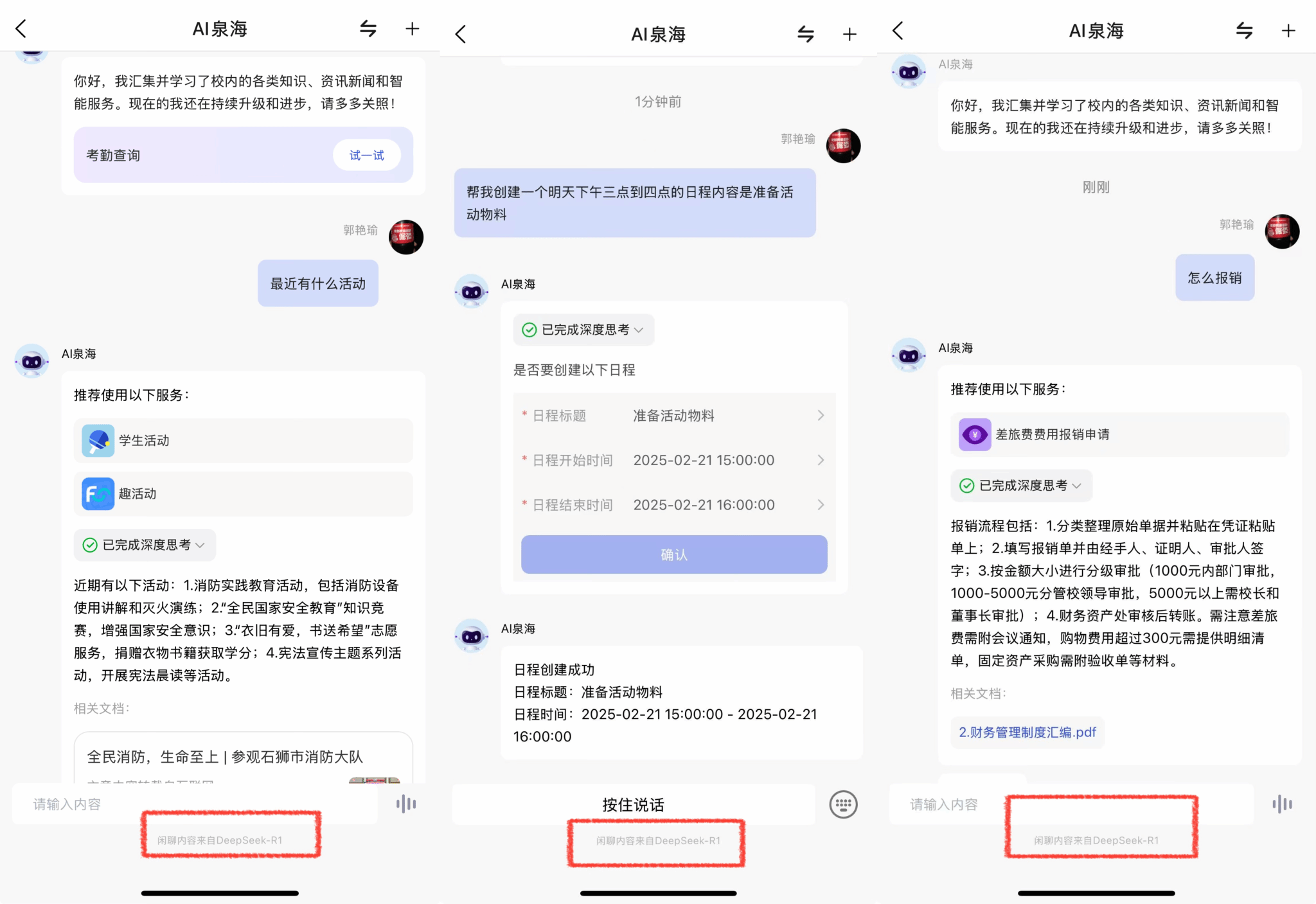Open 日程标题 row chevron
Screen dimensions: 1316x904
(821, 416)
